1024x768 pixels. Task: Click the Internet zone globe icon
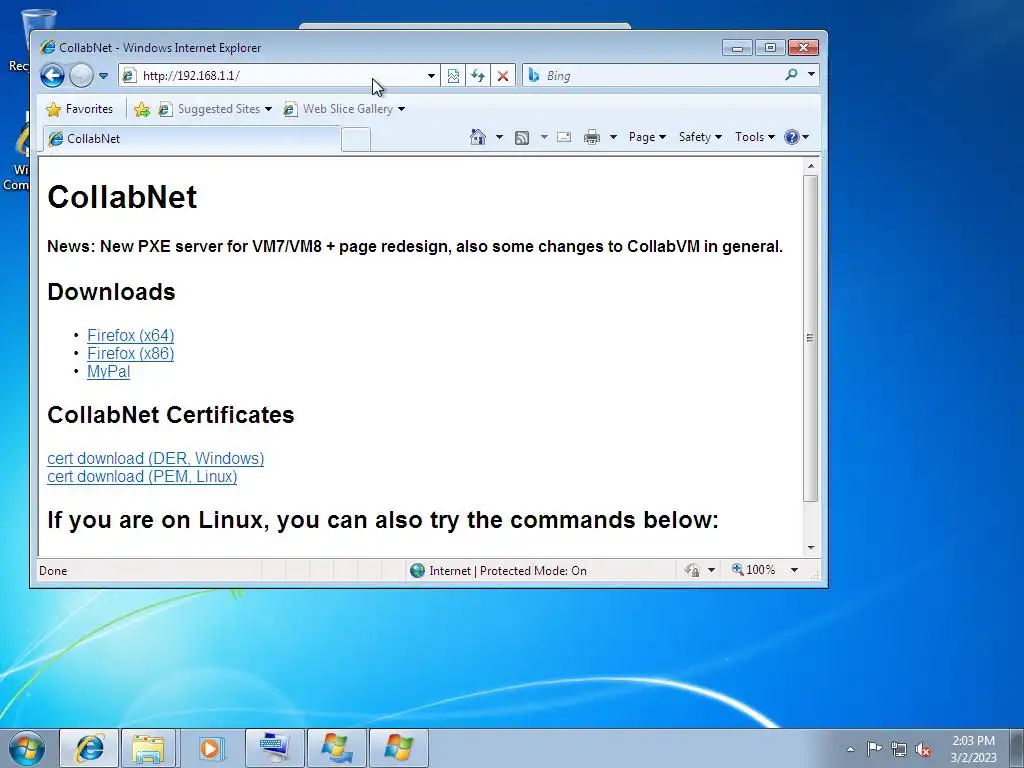pos(417,570)
